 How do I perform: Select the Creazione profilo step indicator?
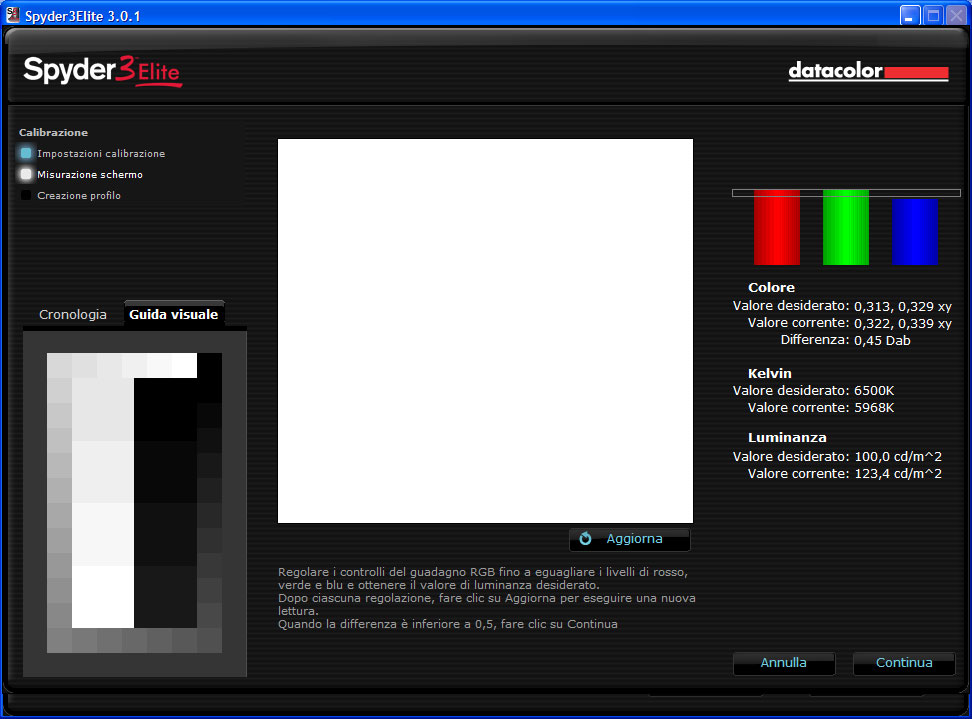pyautogui.click(x=26, y=195)
